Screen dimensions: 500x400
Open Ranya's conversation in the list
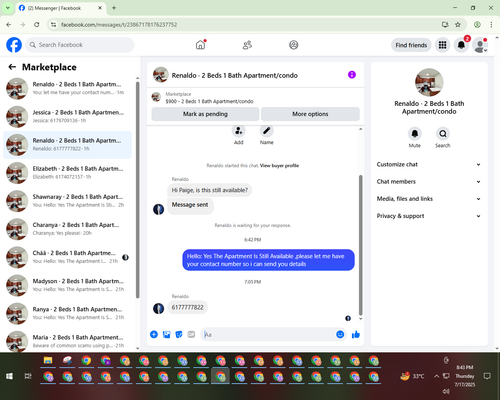67,313
